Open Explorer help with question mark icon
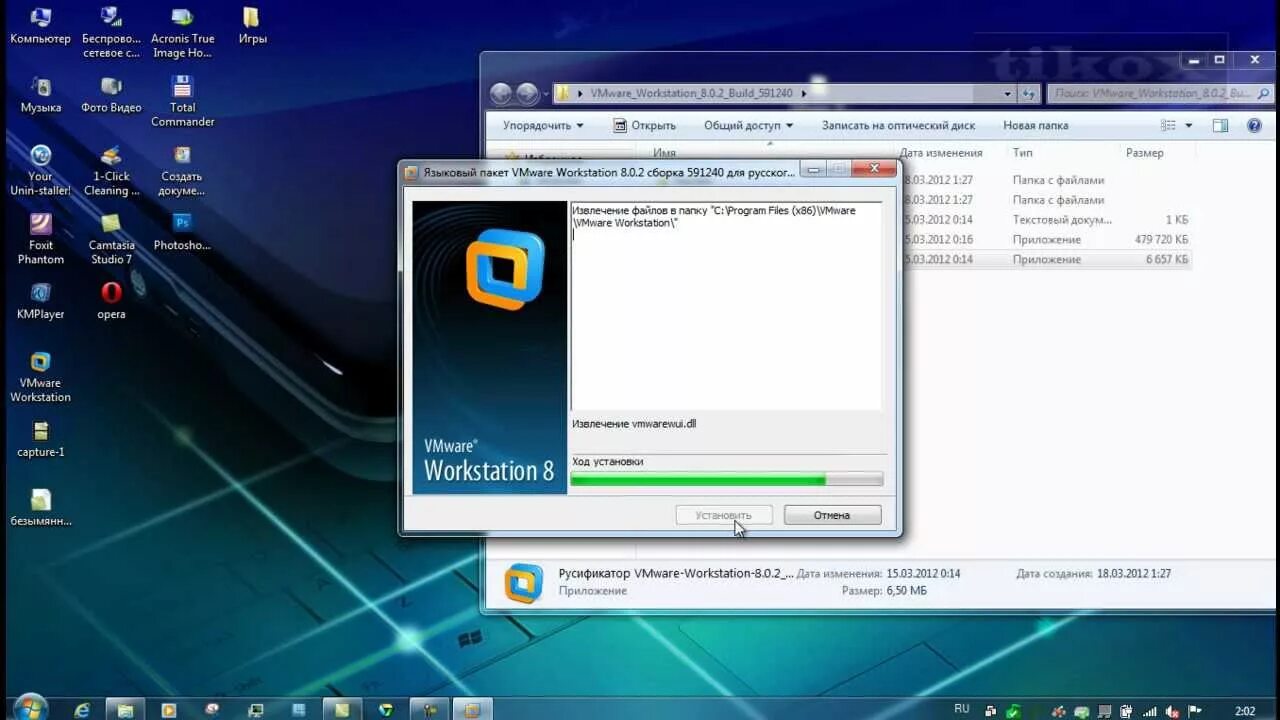Screen dimensions: 1280x720 (x=1254, y=126)
